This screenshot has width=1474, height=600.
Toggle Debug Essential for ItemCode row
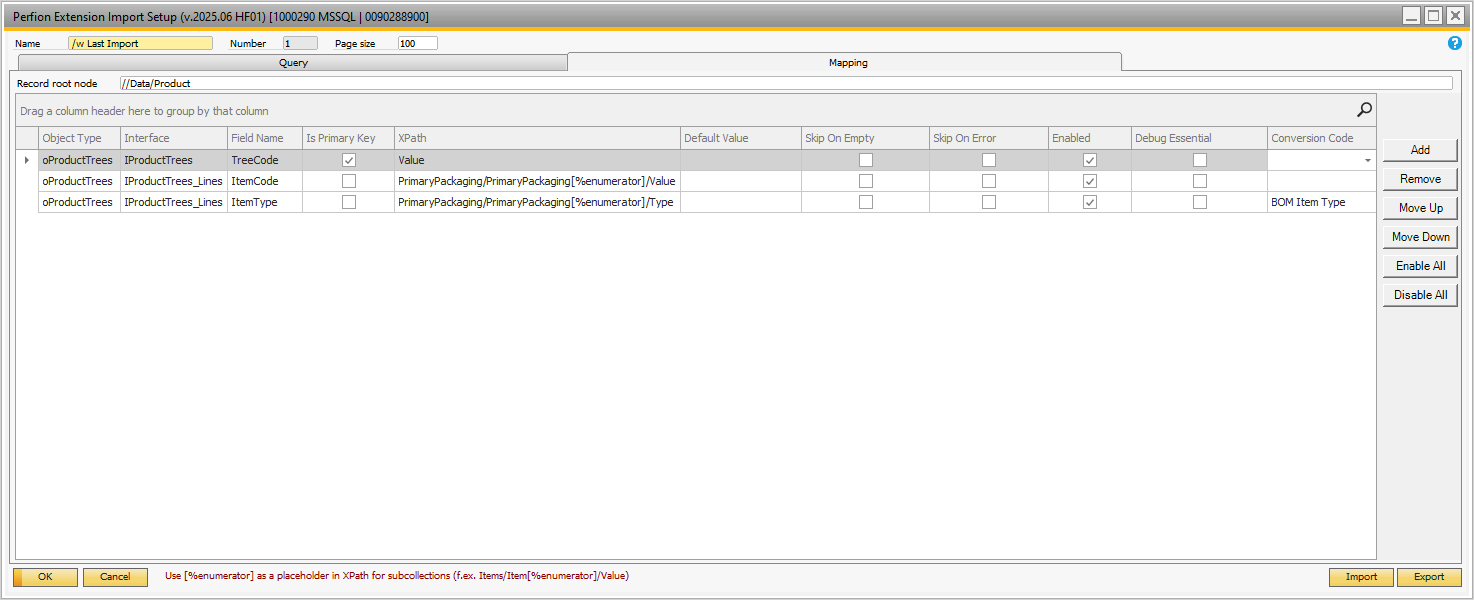point(1200,181)
